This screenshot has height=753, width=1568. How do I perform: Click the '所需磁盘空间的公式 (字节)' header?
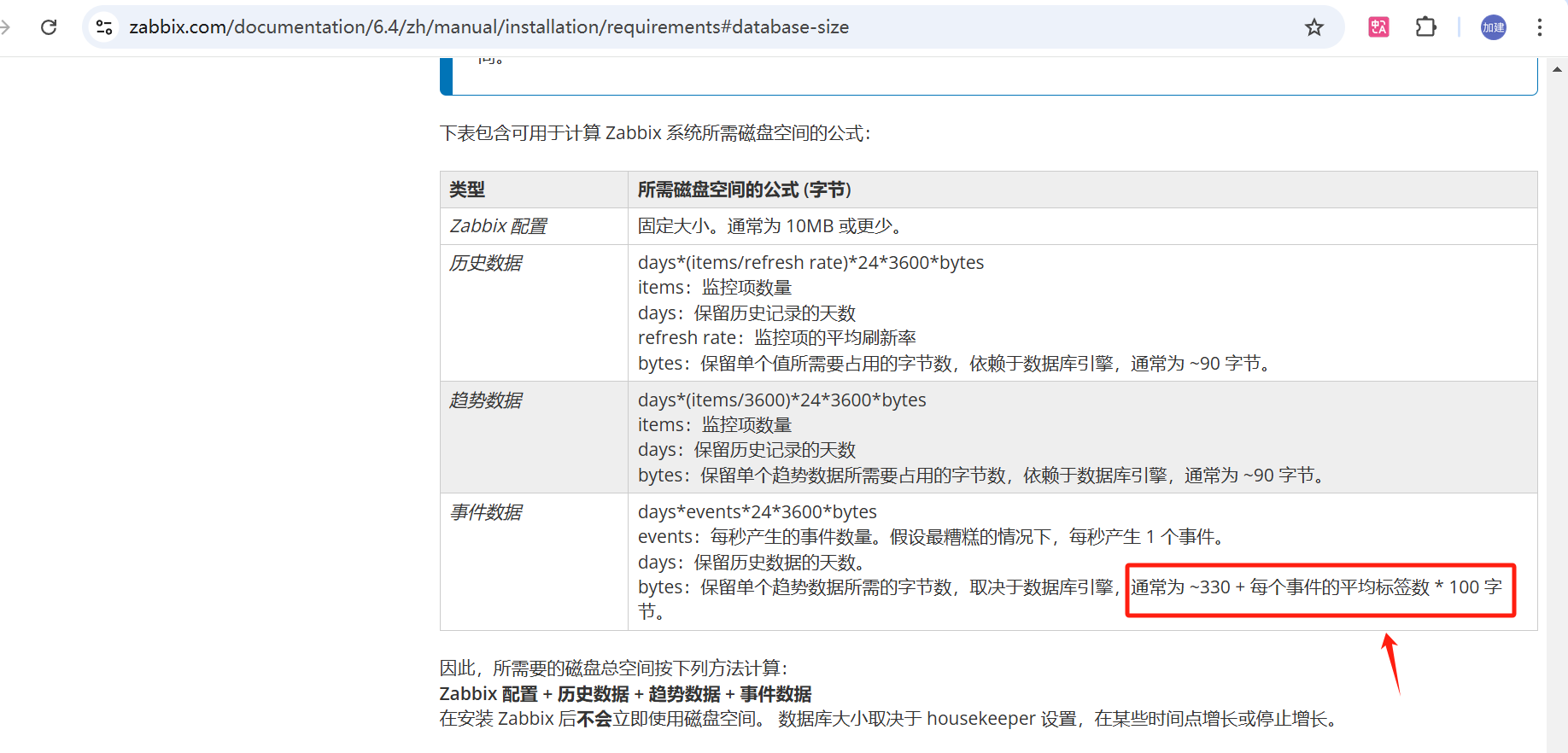coord(745,190)
